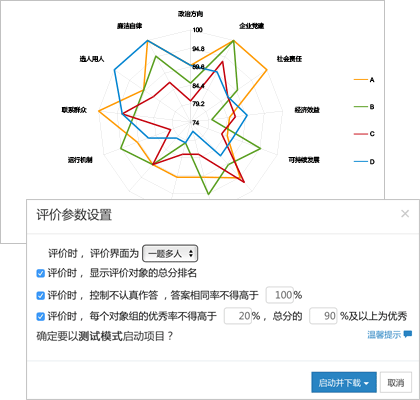Focus the 总分 90 percent input field
This screenshot has height=400, width=420.
point(323,316)
